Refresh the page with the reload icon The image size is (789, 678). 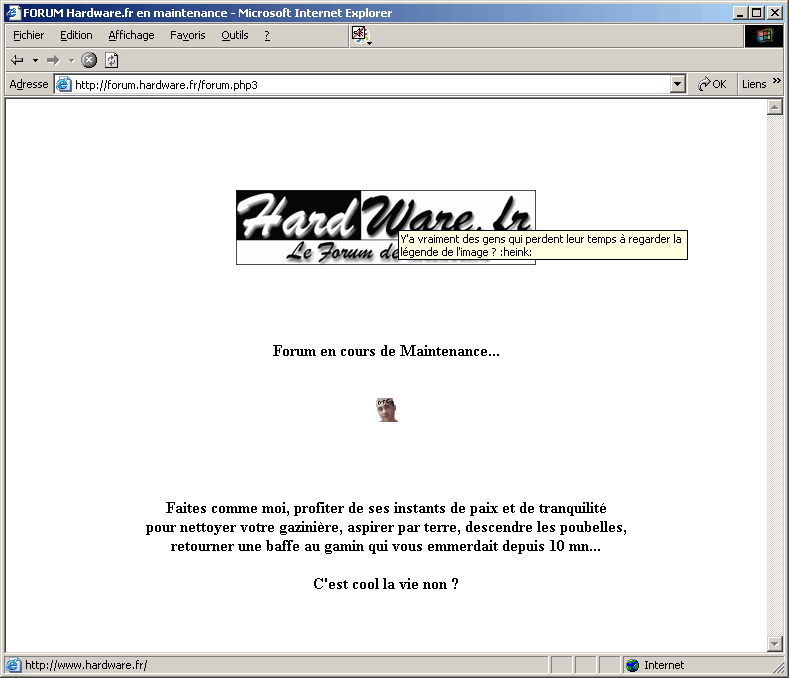click(x=112, y=60)
